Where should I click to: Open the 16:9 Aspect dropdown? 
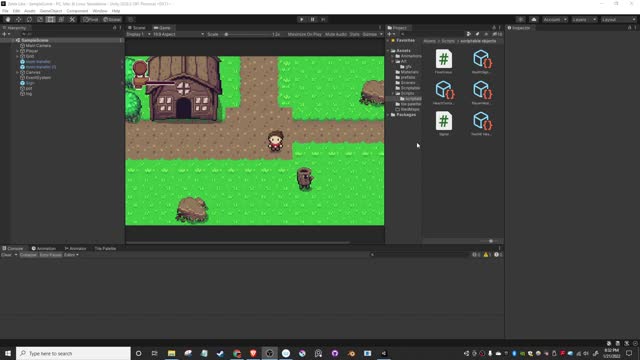pos(178,34)
